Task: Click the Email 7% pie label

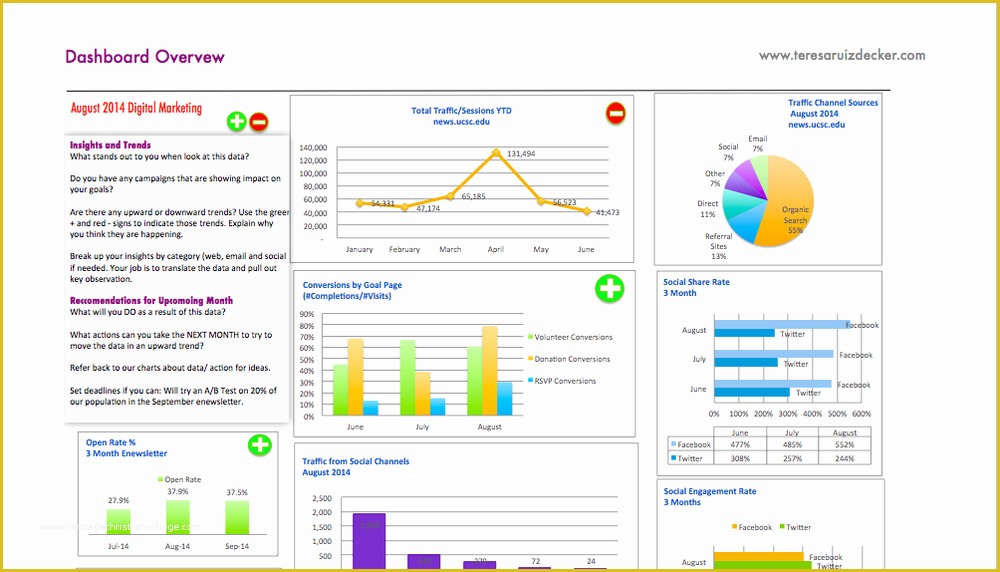Action: point(758,143)
